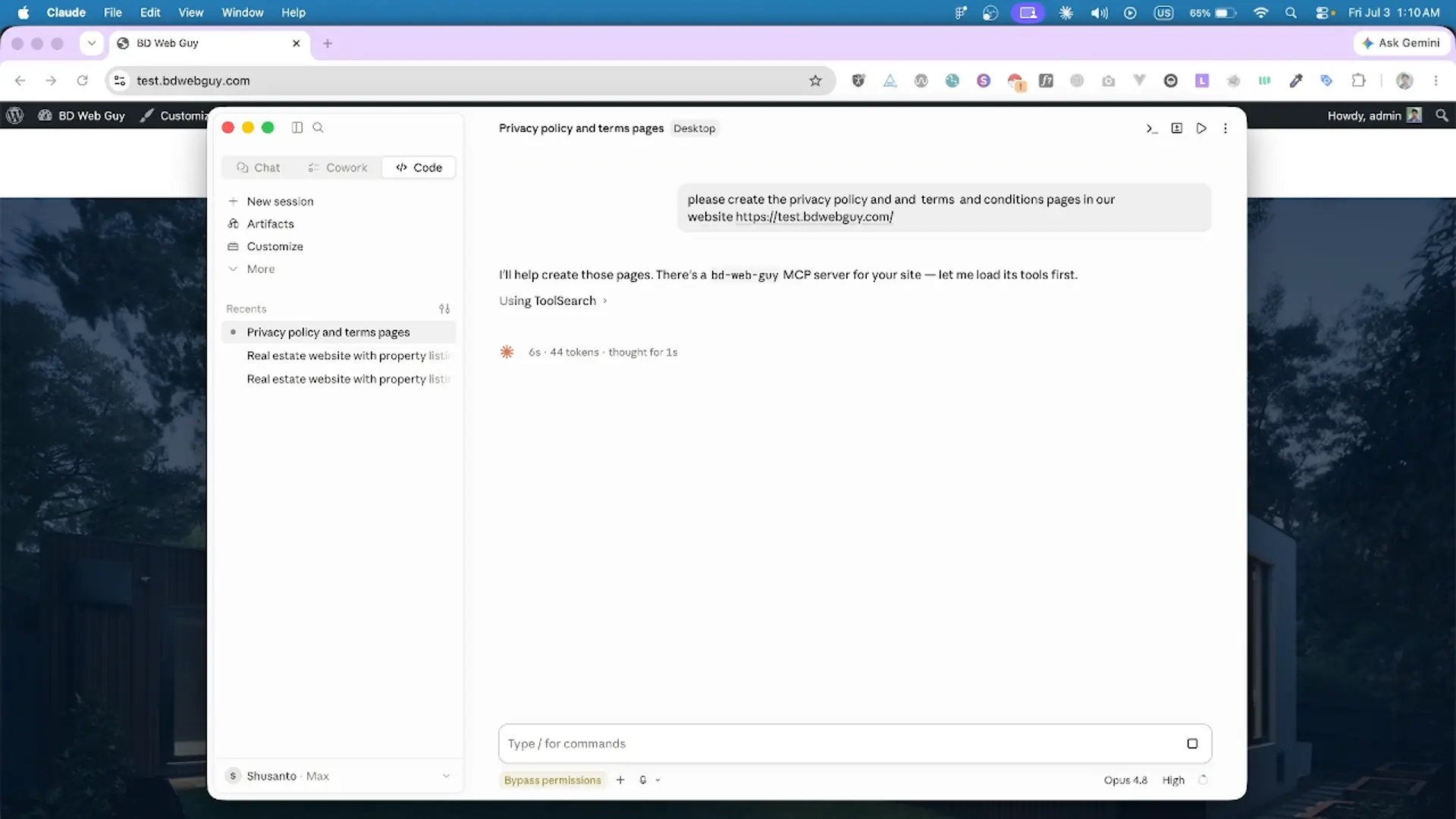Toggle Bypass permissions mode
The image size is (1456, 819).
pos(552,780)
